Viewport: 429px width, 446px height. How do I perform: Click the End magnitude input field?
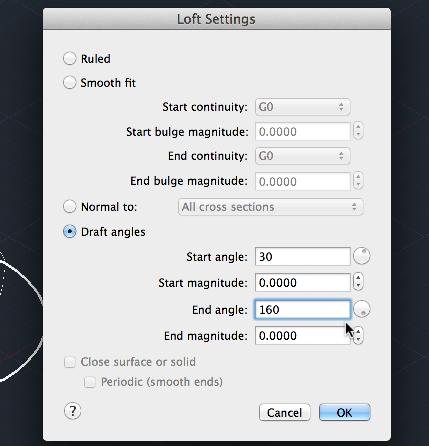click(x=303, y=335)
